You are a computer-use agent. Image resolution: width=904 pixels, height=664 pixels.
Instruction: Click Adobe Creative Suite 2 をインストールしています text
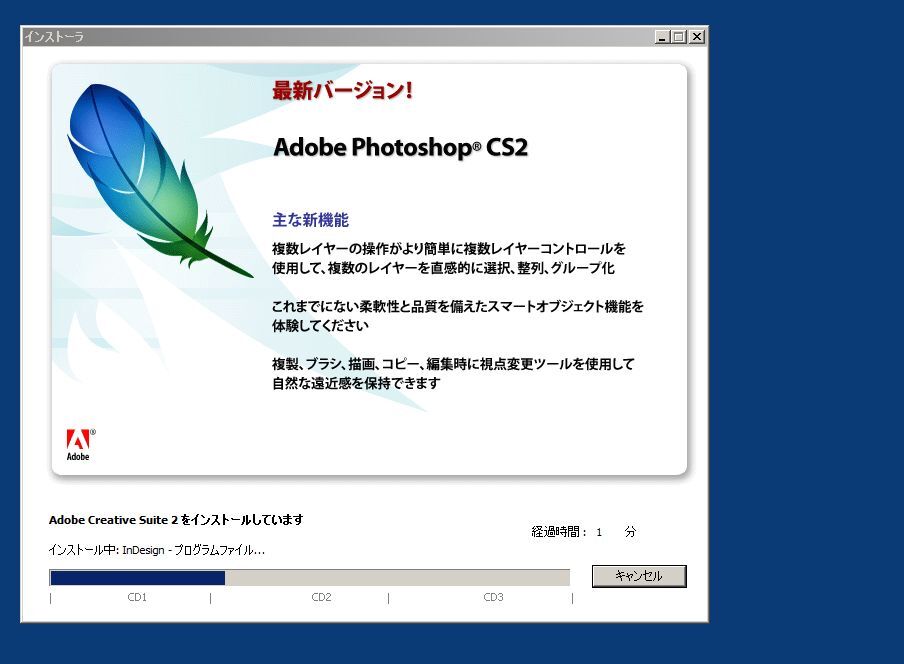pos(176,519)
